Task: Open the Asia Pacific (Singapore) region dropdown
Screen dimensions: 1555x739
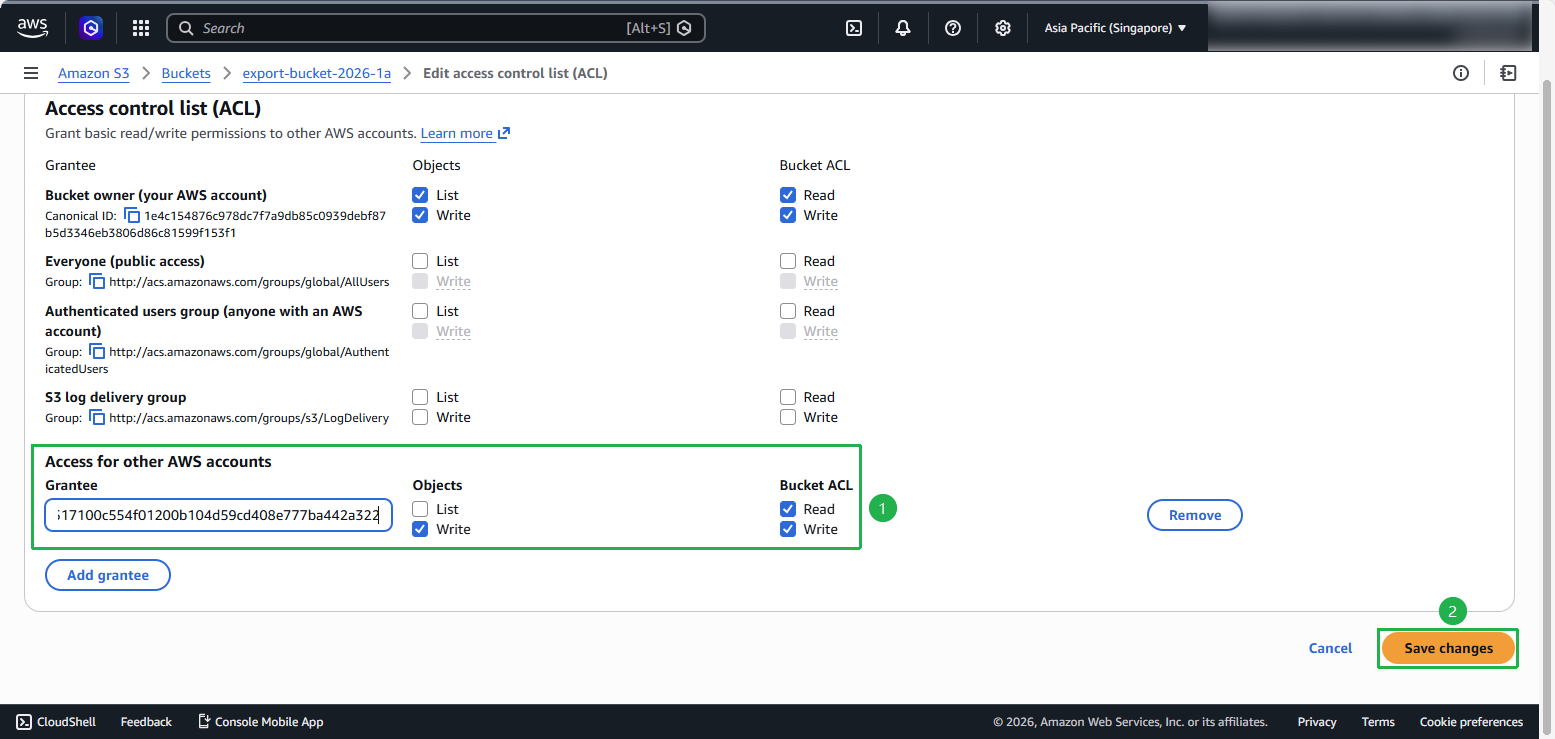Action: coord(1115,28)
